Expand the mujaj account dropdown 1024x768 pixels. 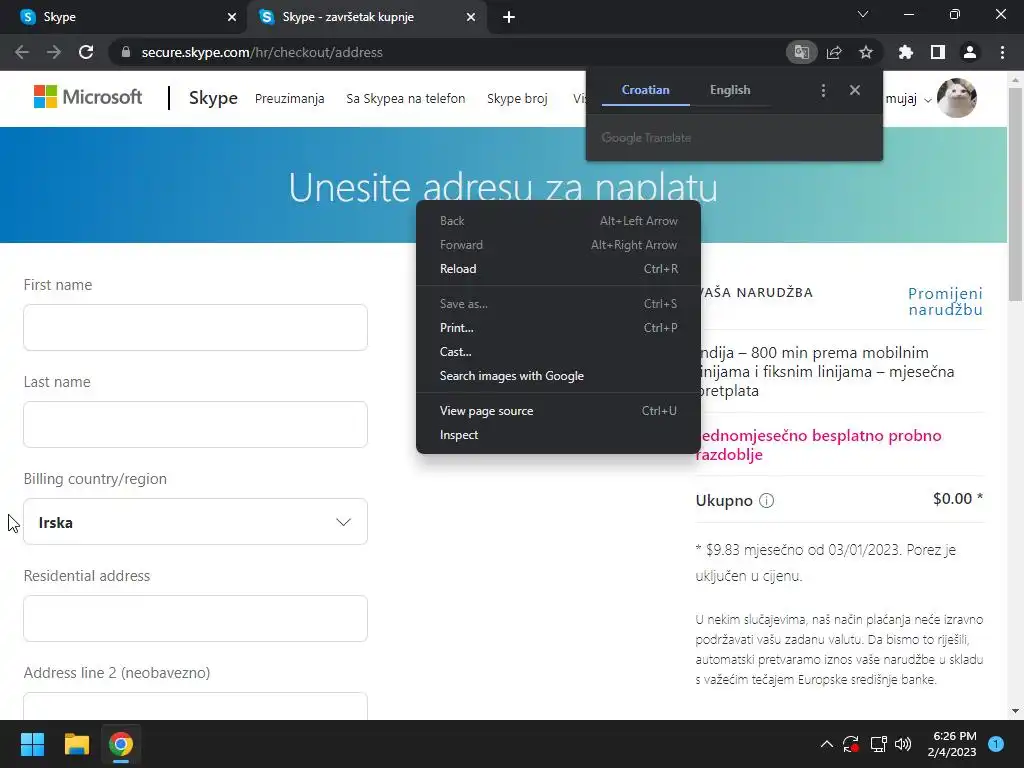tap(909, 99)
